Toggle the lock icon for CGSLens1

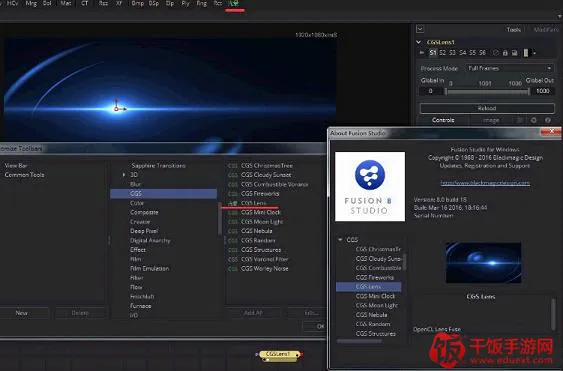[505, 53]
